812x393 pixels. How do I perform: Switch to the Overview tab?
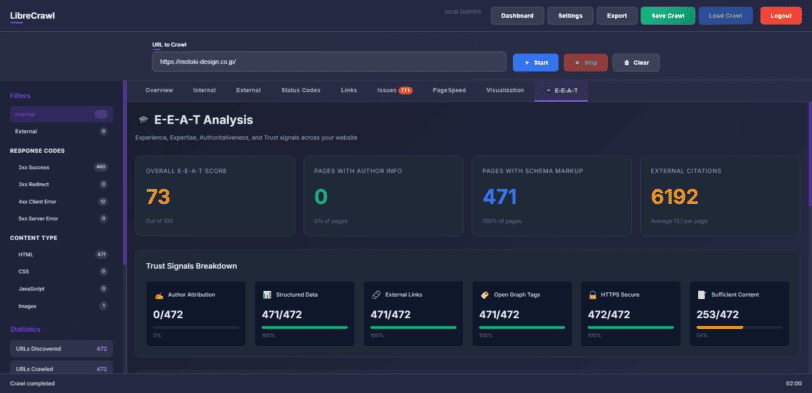159,90
